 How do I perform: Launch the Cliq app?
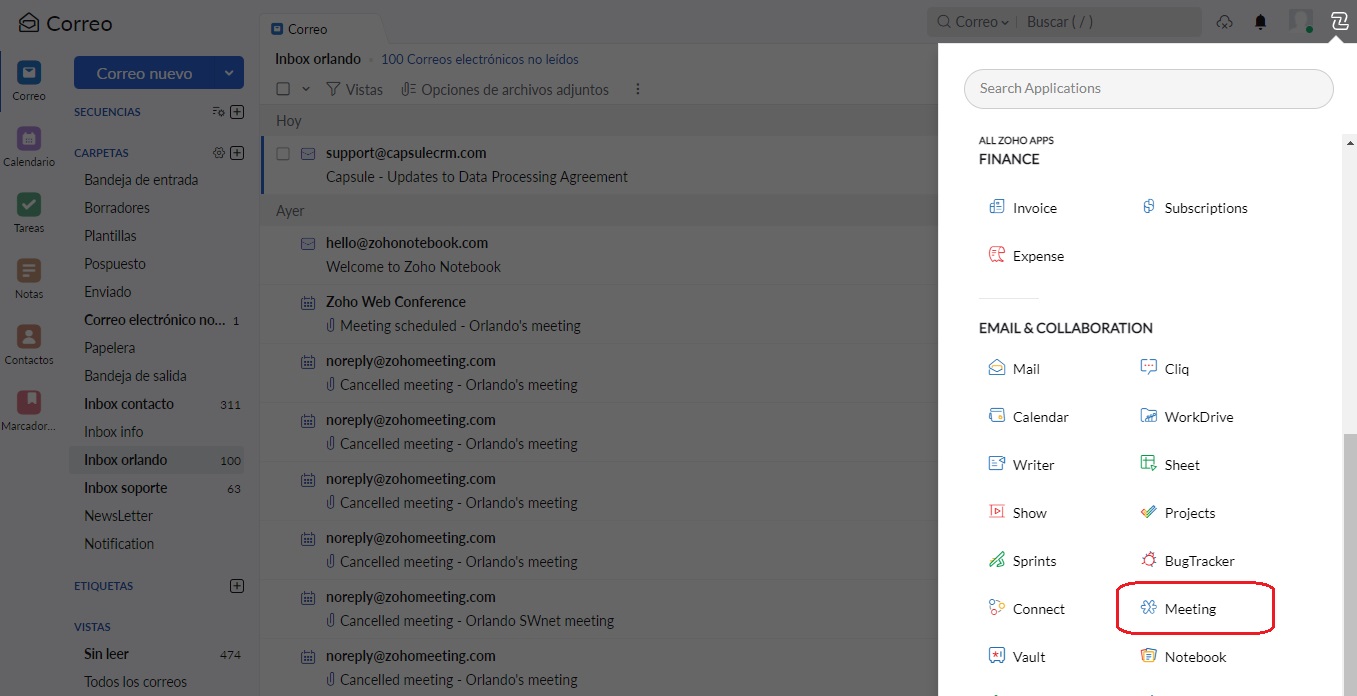[x=1165, y=369]
